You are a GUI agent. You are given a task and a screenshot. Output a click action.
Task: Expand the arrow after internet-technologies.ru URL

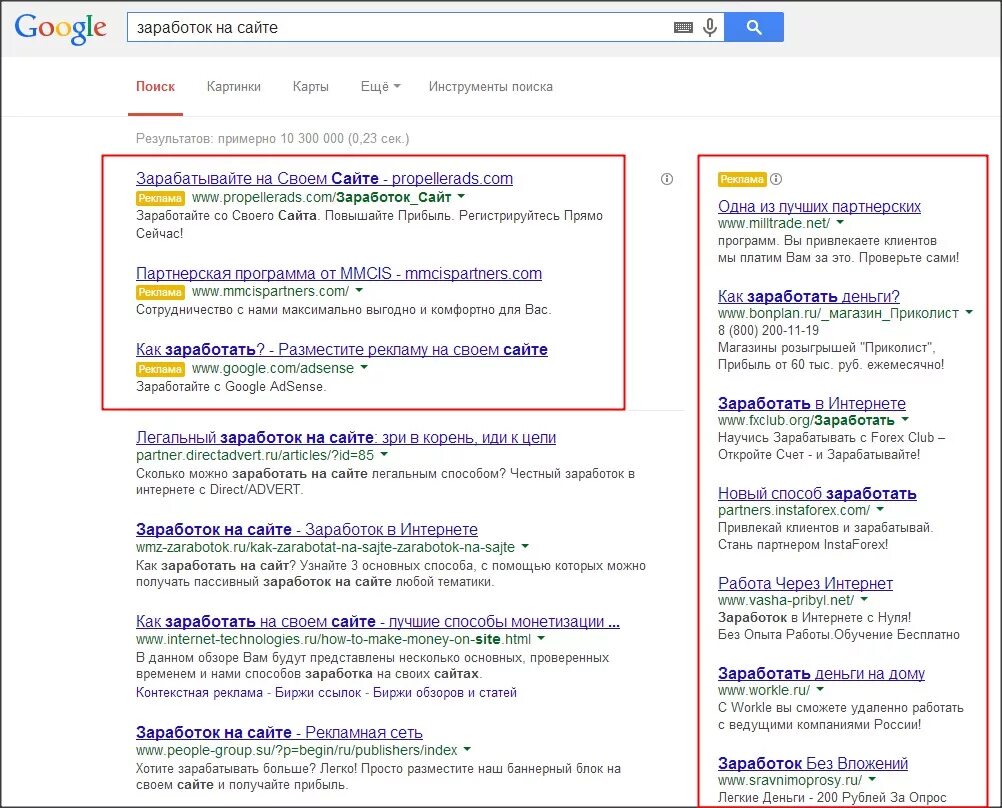pyautogui.click(x=541, y=639)
